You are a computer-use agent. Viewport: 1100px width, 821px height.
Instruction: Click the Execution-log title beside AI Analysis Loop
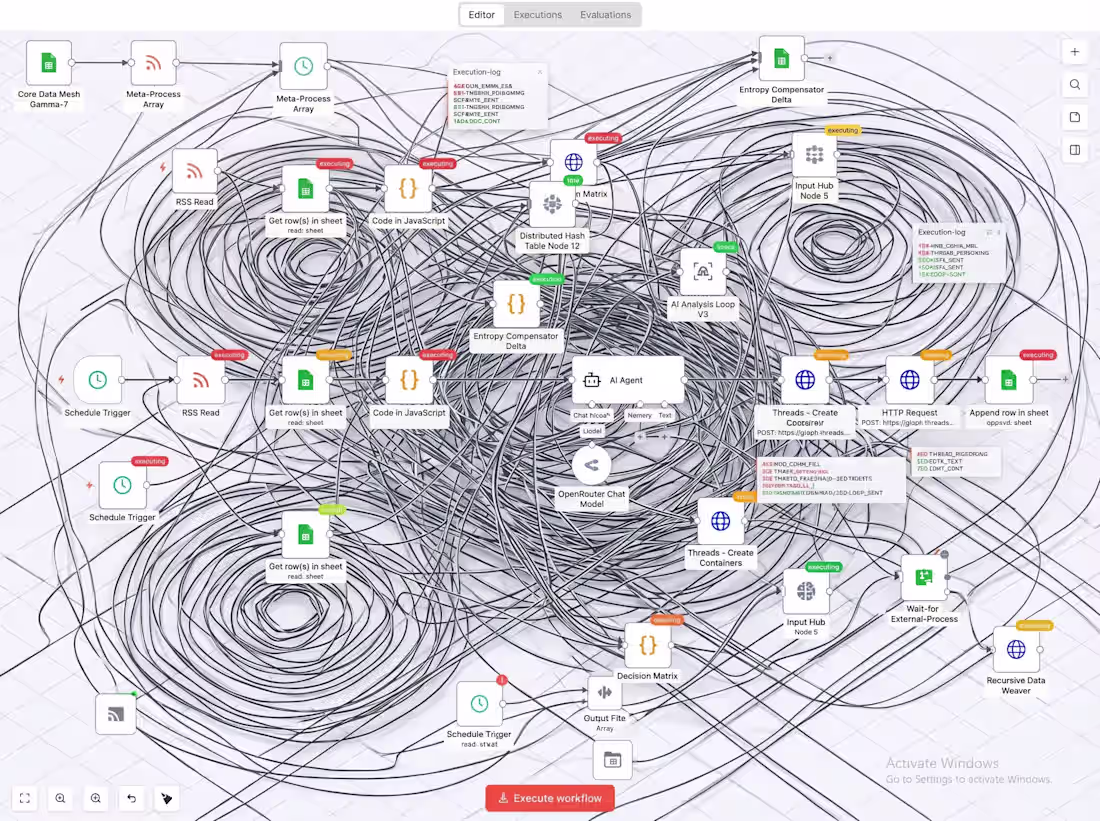pyautogui.click(x=941, y=232)
